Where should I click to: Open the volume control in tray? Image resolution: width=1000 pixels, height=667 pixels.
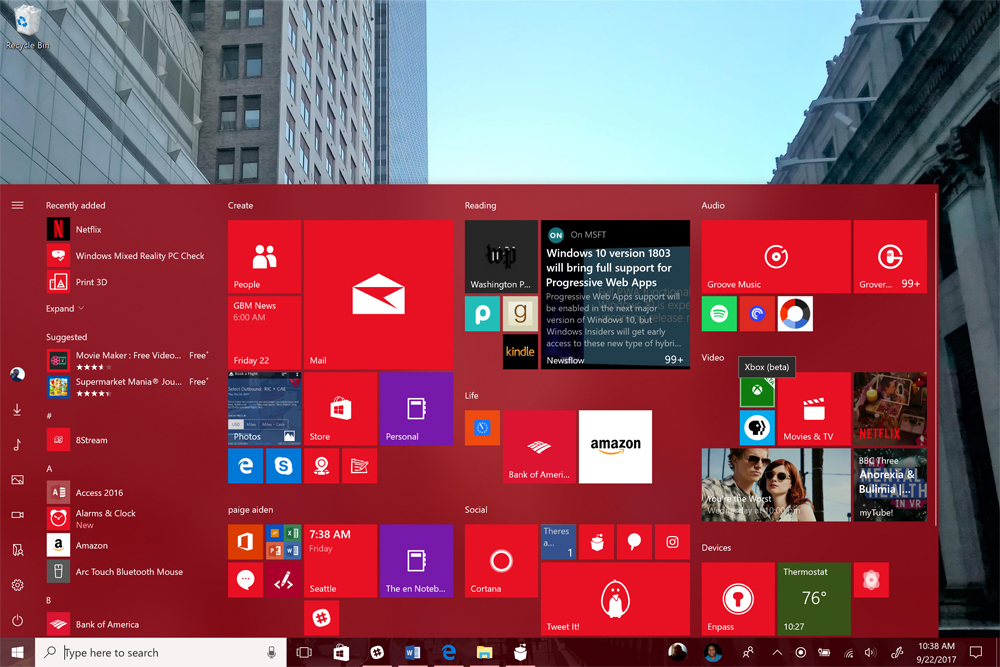(x=870, y=652)
